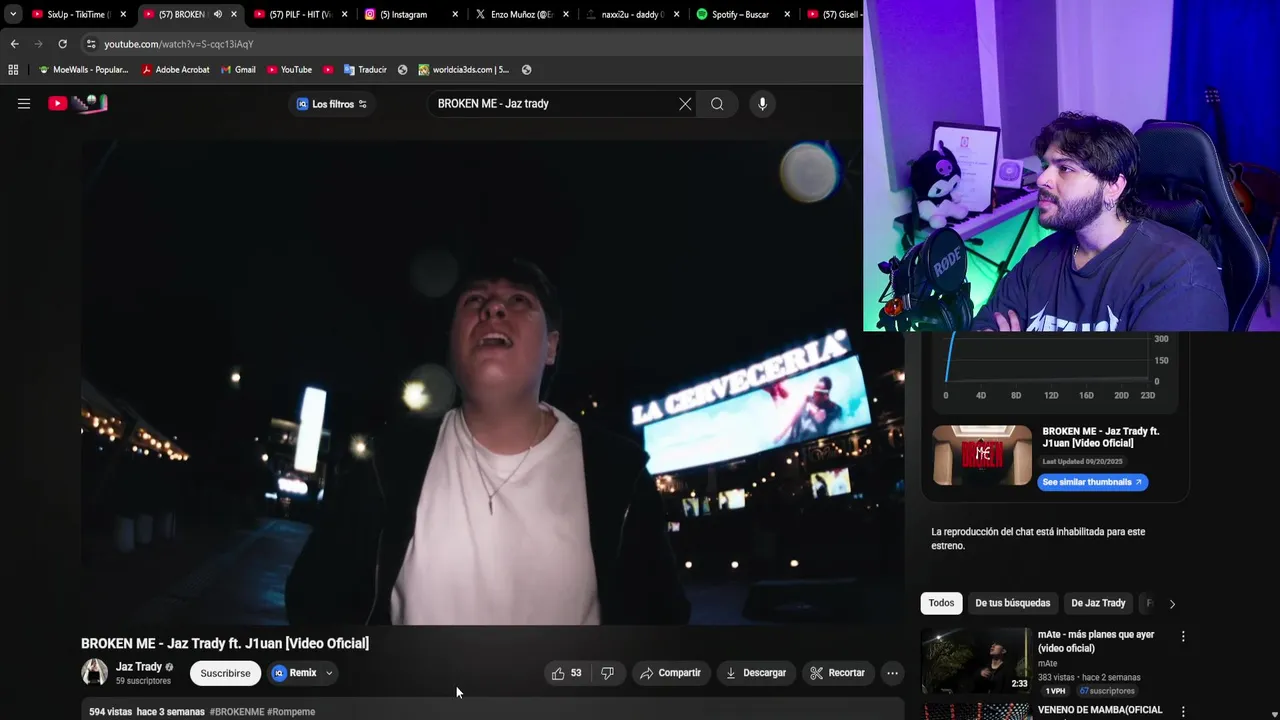
Task: Open VENENO DE MAMBA video title
Action: point(1100,710)
